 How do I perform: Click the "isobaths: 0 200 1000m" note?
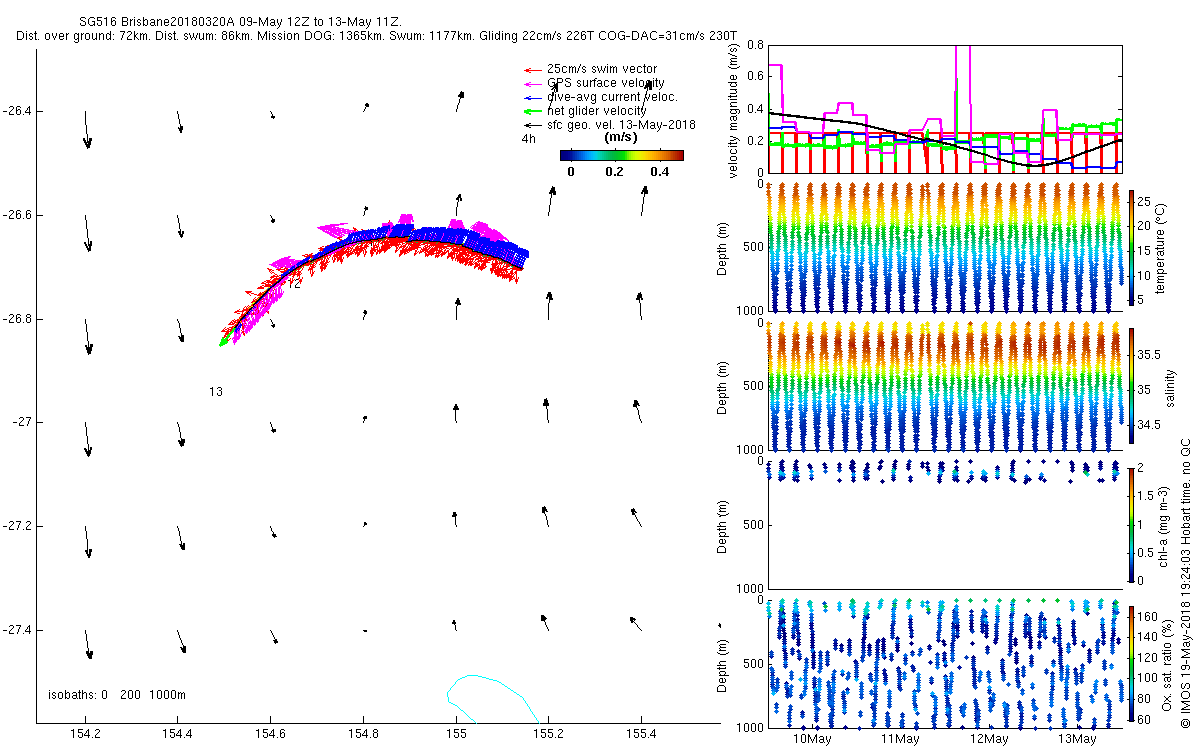tap(116, 695)
